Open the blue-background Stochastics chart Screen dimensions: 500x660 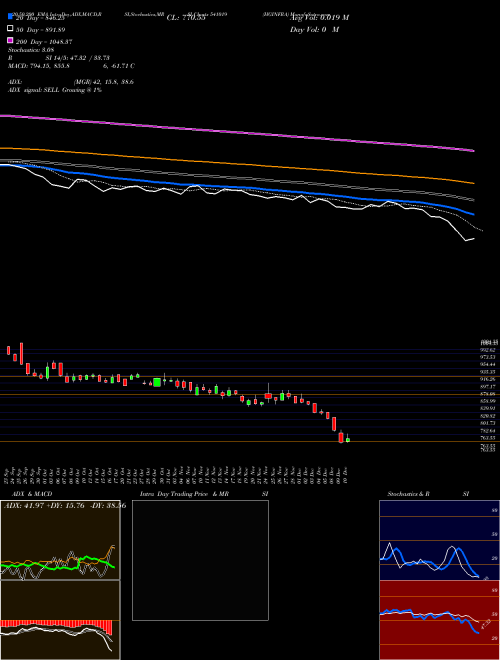tap(439, 540)
